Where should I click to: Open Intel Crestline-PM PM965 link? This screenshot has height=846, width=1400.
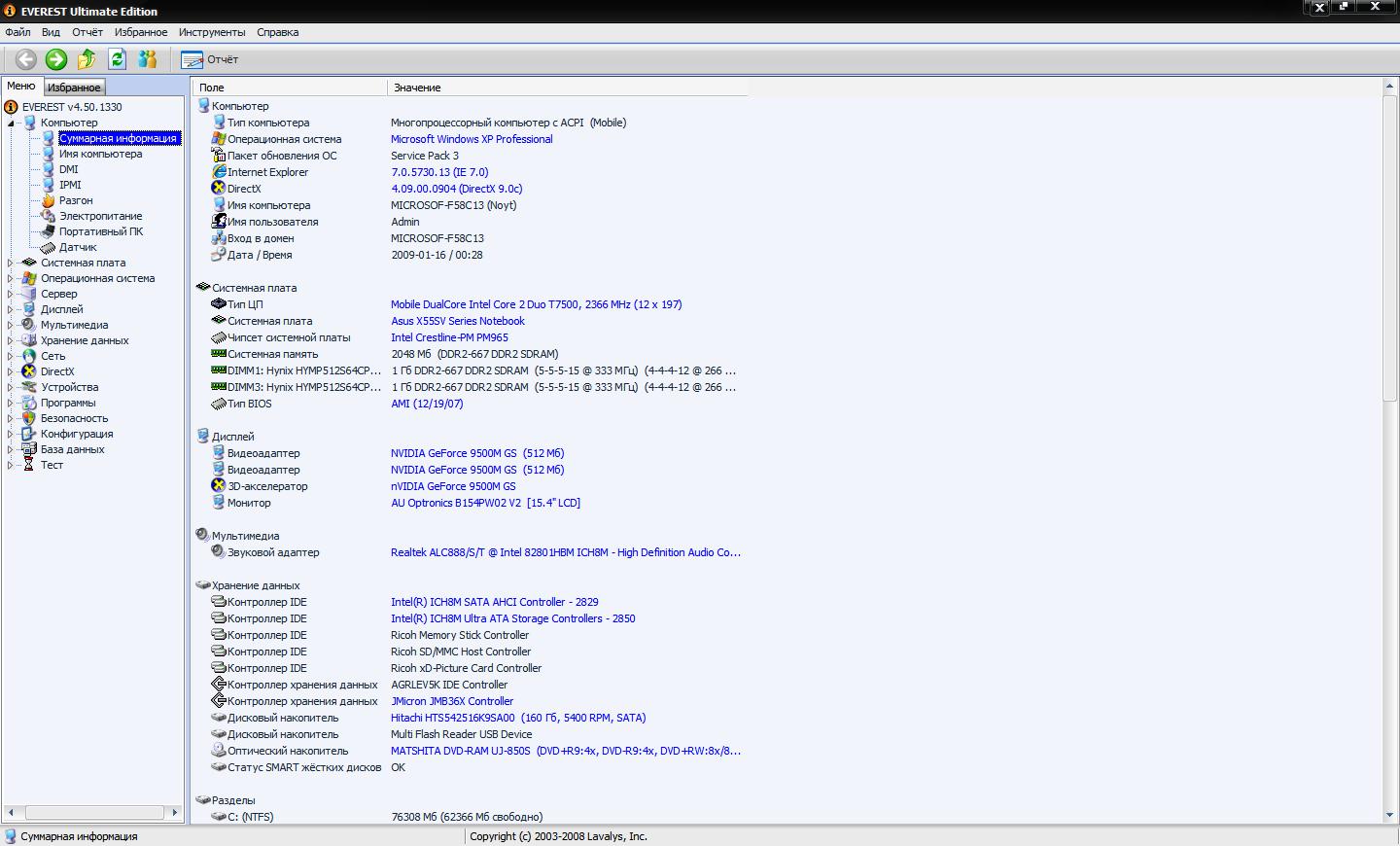click(x=449, y=337)
